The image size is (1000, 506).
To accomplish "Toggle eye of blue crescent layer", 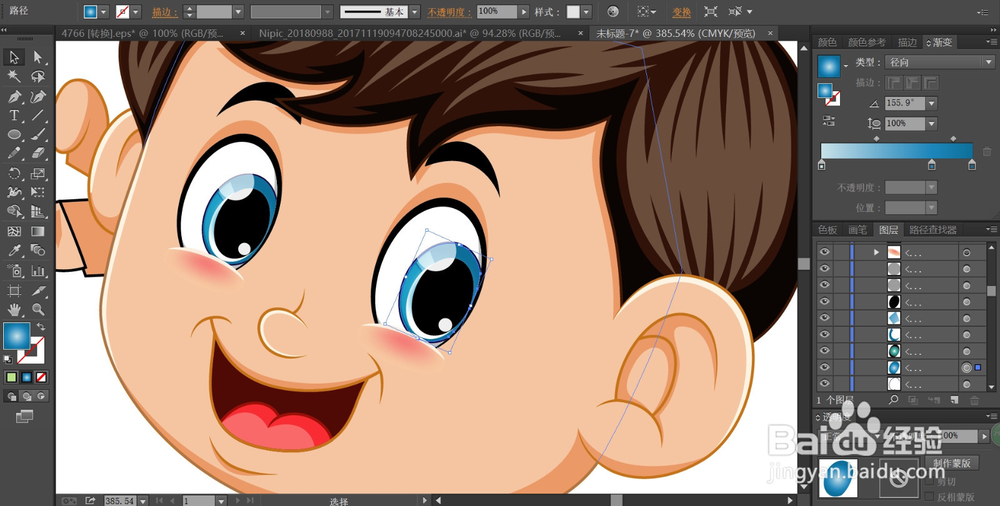I will (x=825, y=334).
